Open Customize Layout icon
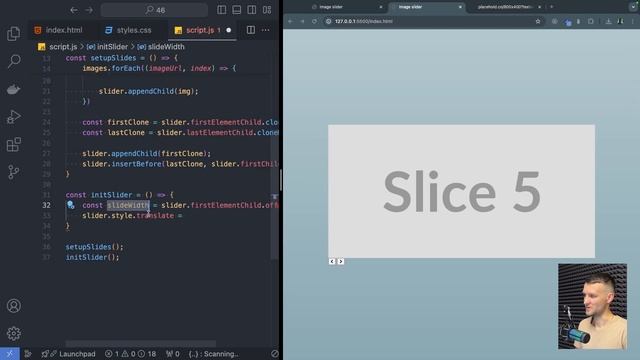Image resolution: width=640 pixels, height=360 pixels. (x=267, y=10)
